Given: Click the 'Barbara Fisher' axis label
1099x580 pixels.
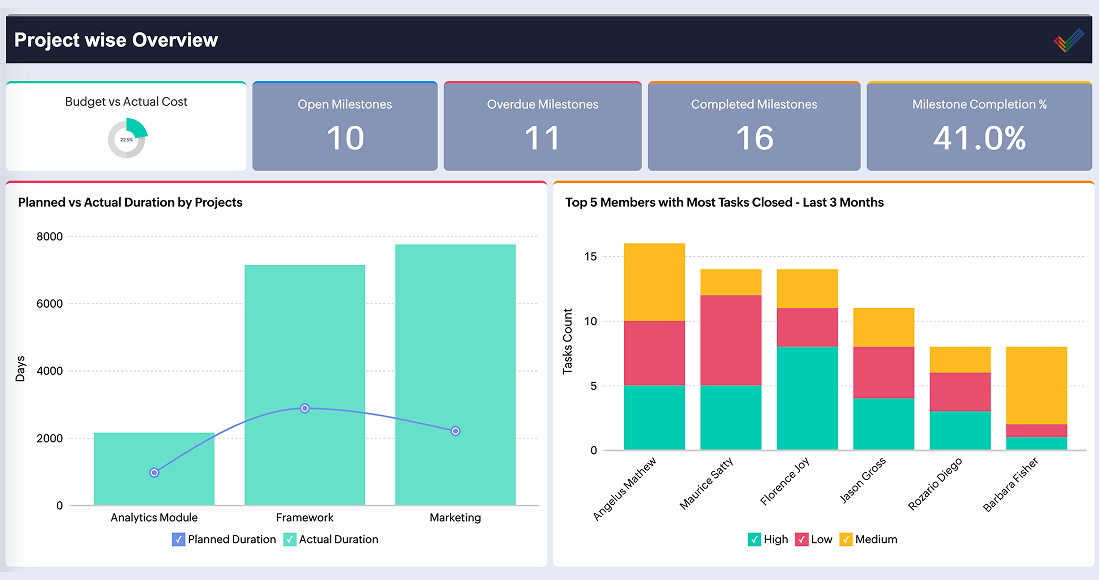Looking at the screenshot, I should (x=1011, y=485).
